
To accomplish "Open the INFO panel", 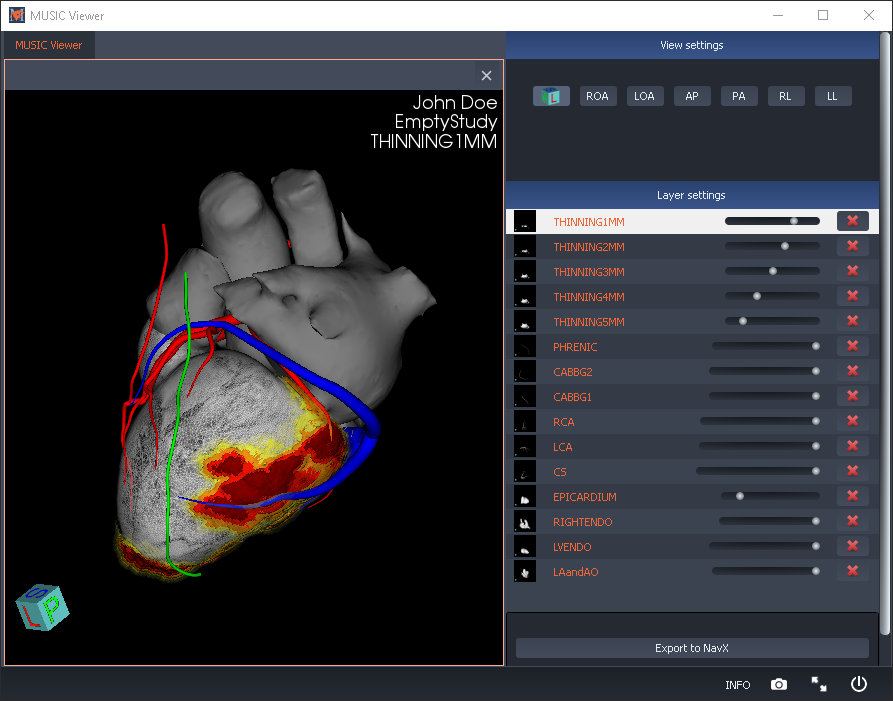I will (738, 684).
